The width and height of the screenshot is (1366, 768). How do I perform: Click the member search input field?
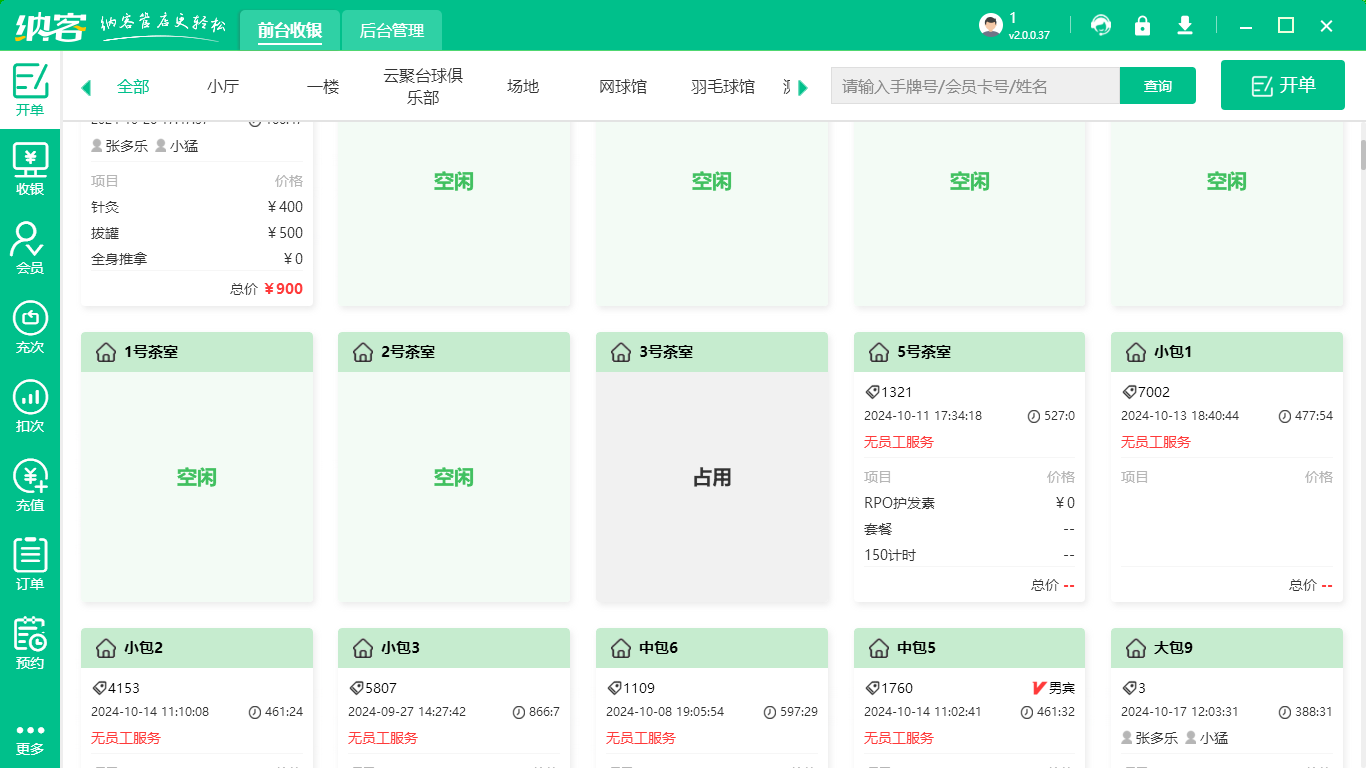pos(975,86)
